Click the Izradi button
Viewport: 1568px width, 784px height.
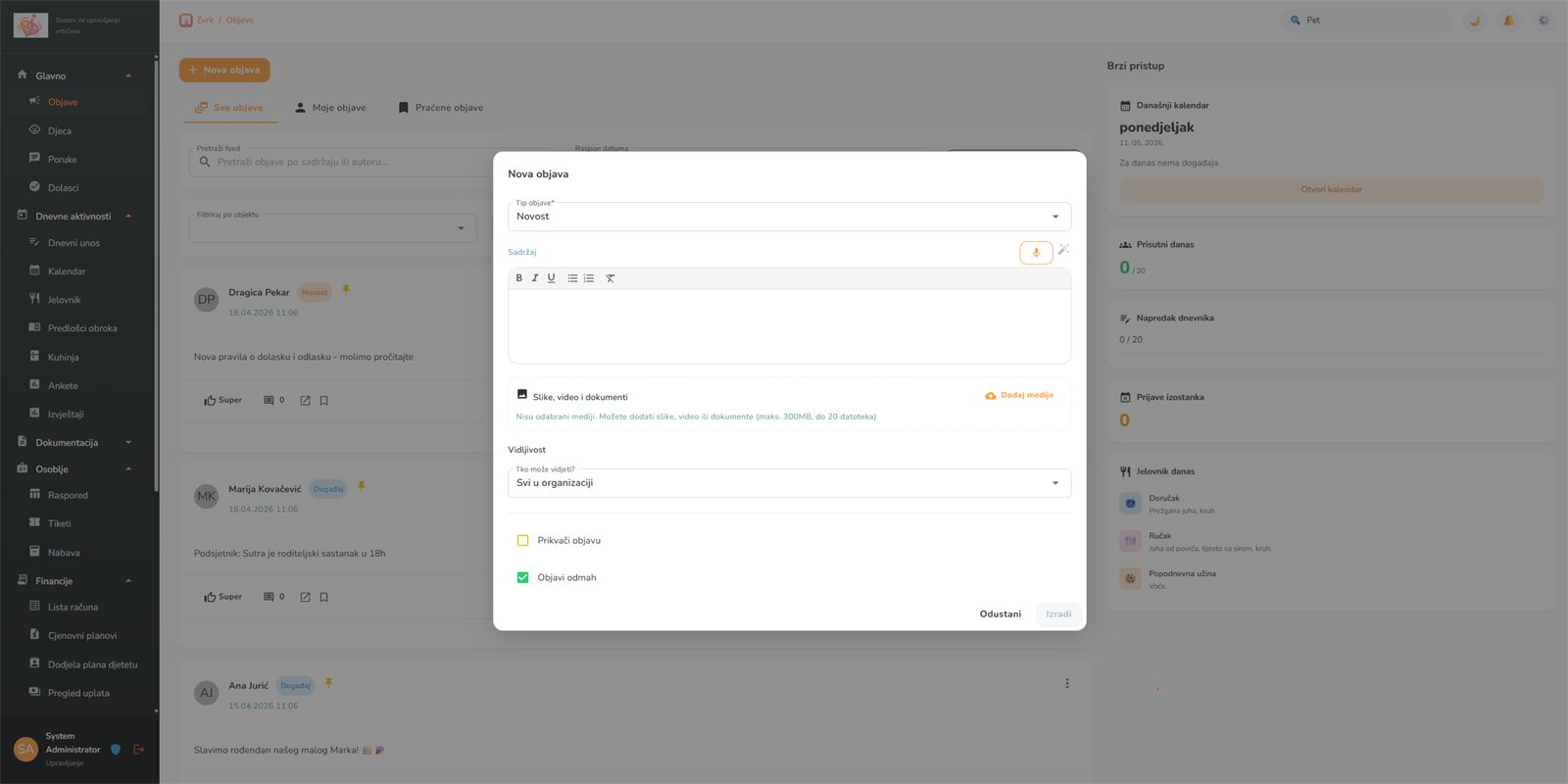coord(1058,614)
